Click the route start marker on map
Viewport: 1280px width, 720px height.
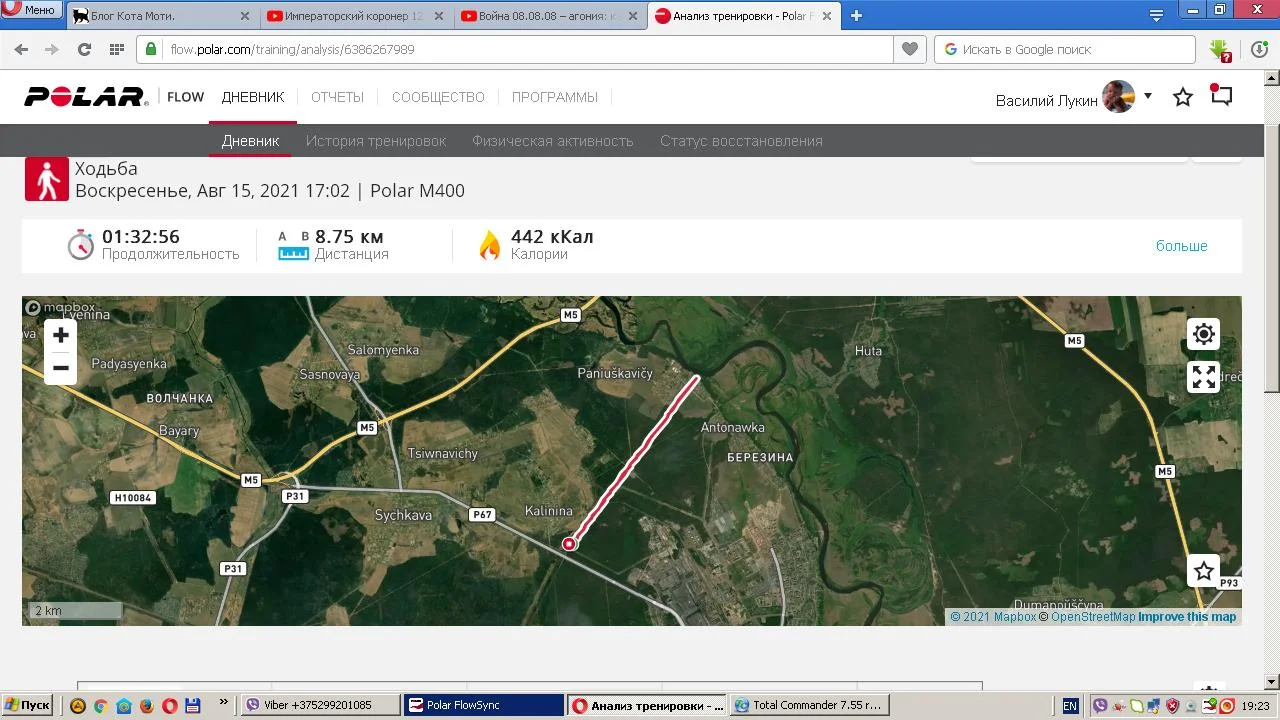point(569,544)
